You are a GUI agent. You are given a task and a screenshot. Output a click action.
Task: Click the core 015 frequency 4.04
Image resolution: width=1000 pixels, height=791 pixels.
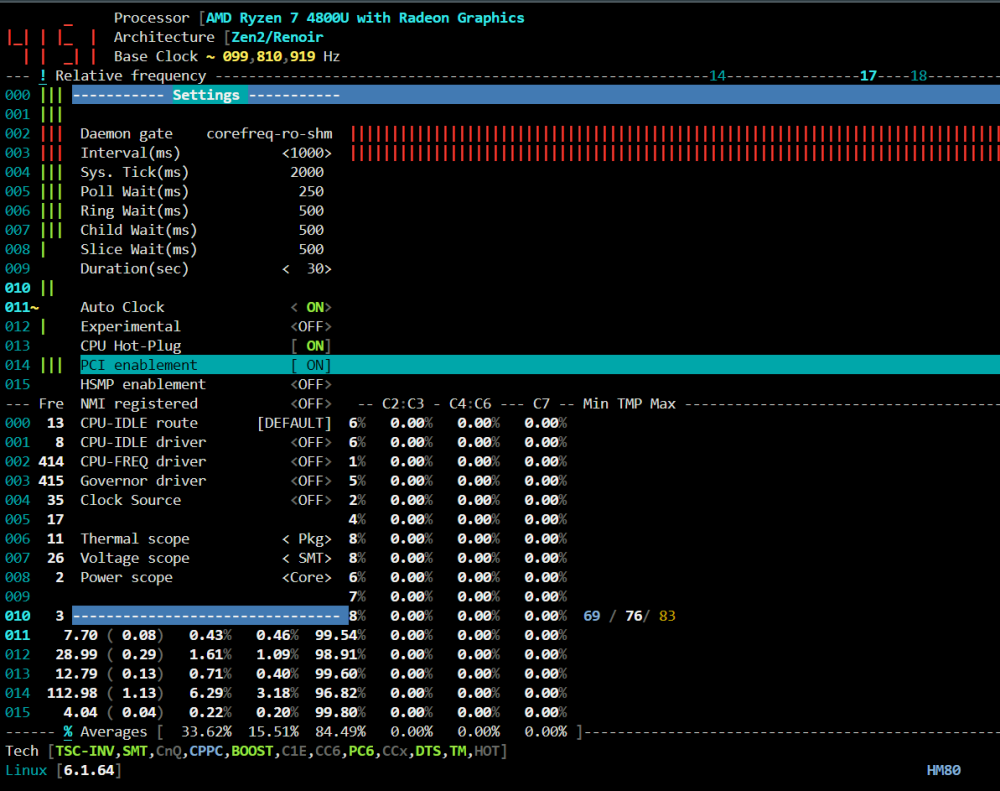click(81, 713)
